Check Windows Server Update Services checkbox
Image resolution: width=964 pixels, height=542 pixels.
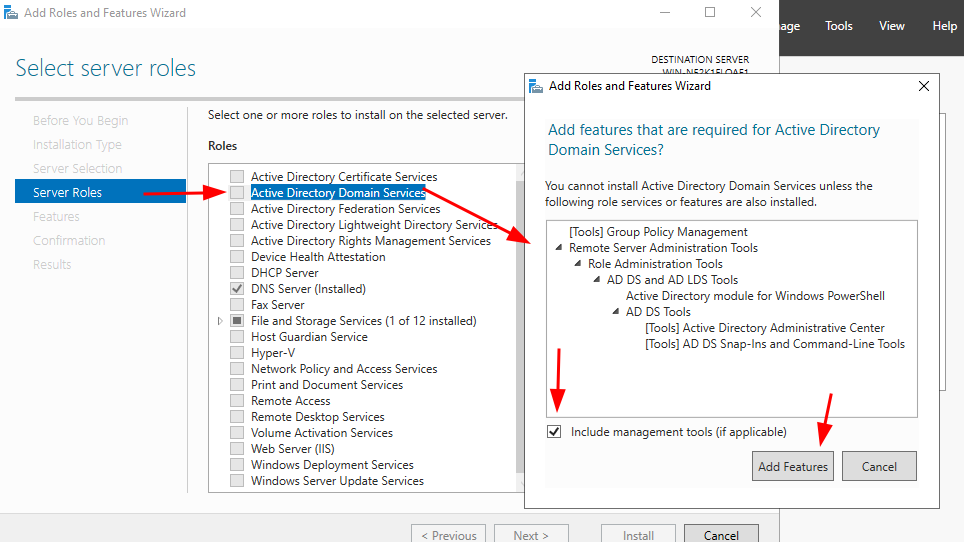(237, 480)
